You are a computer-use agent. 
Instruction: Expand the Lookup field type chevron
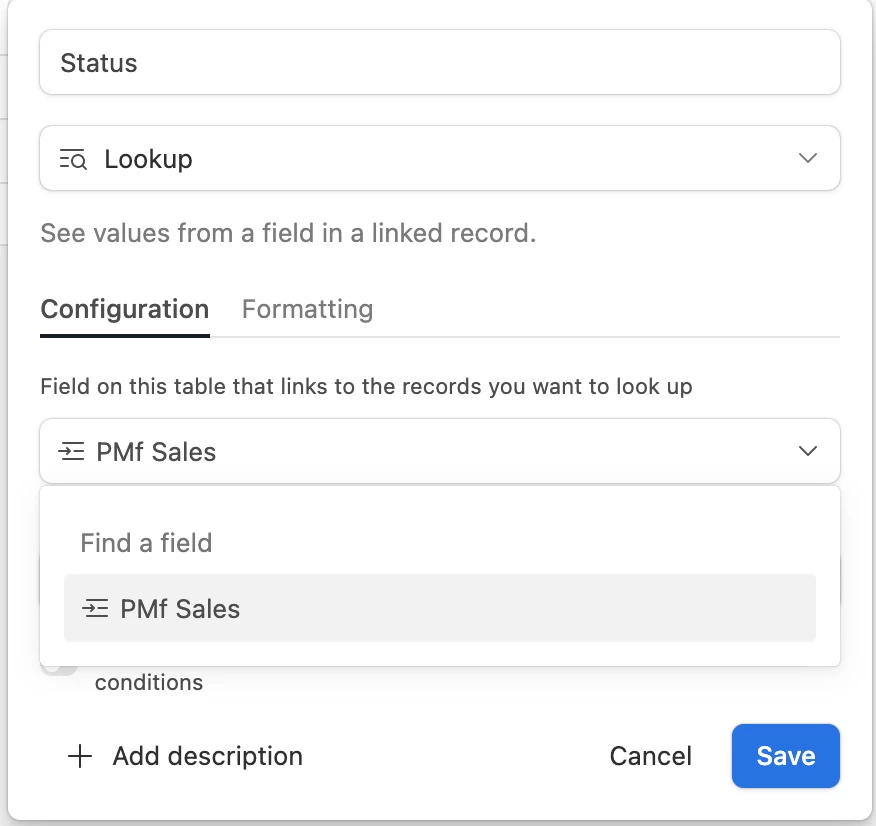(808, 158)
